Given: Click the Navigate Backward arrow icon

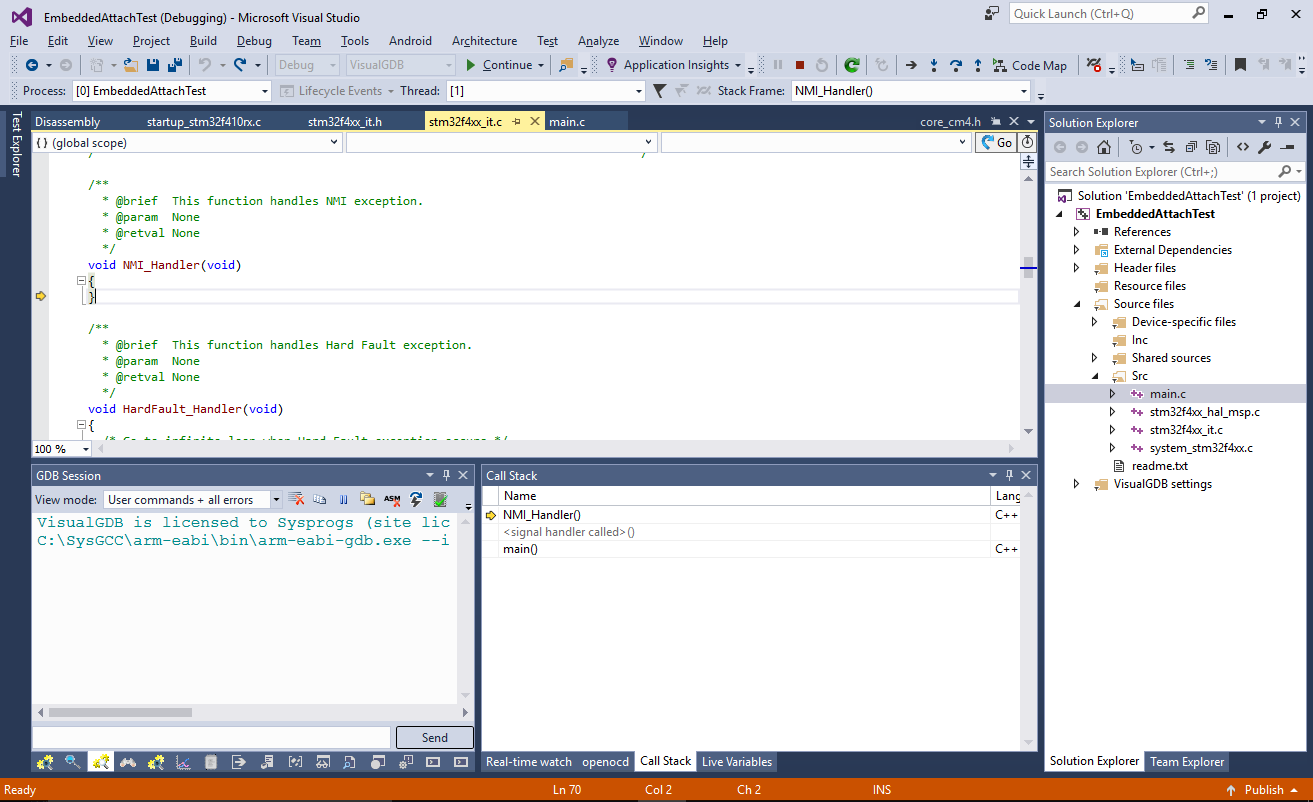Looking at the screenshot, I should tap(32, 65).
